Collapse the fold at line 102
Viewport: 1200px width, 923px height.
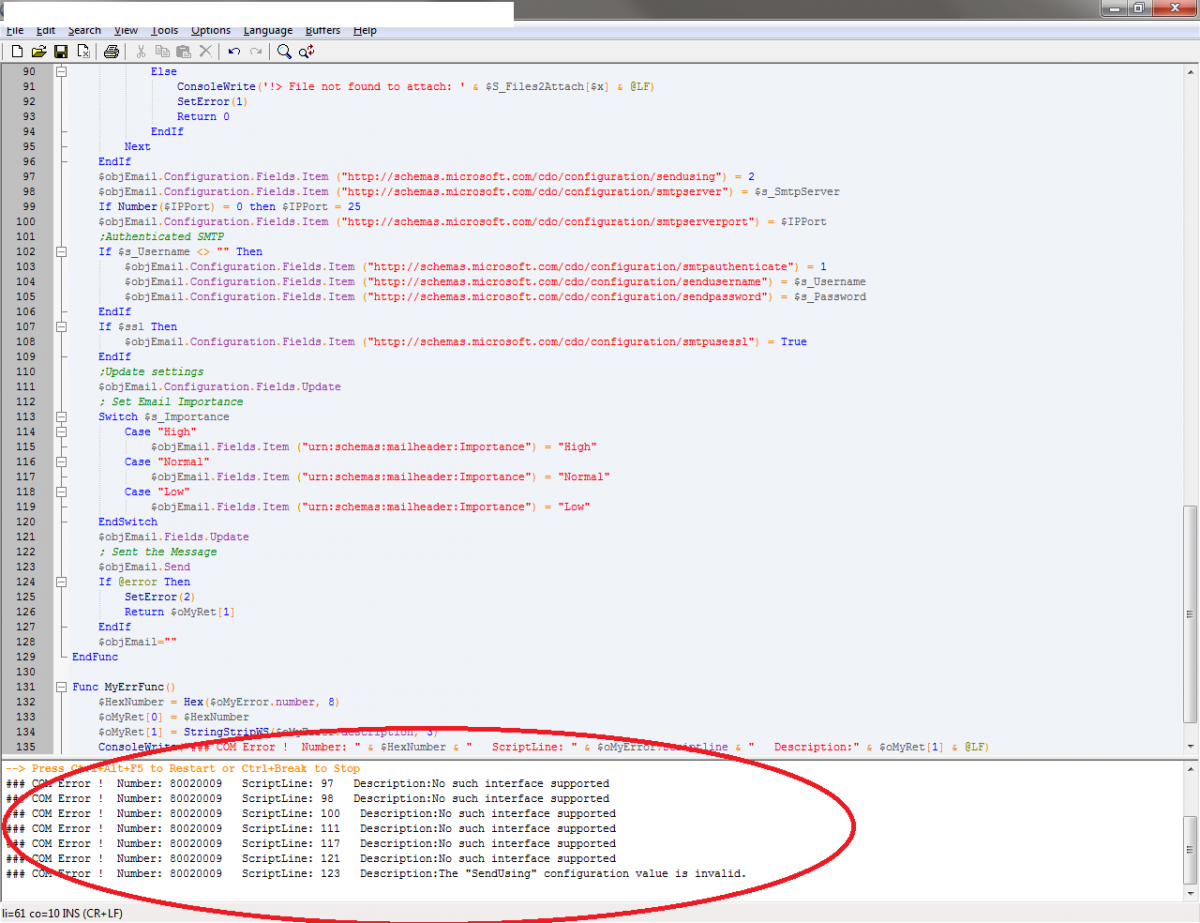coord(61,252)
